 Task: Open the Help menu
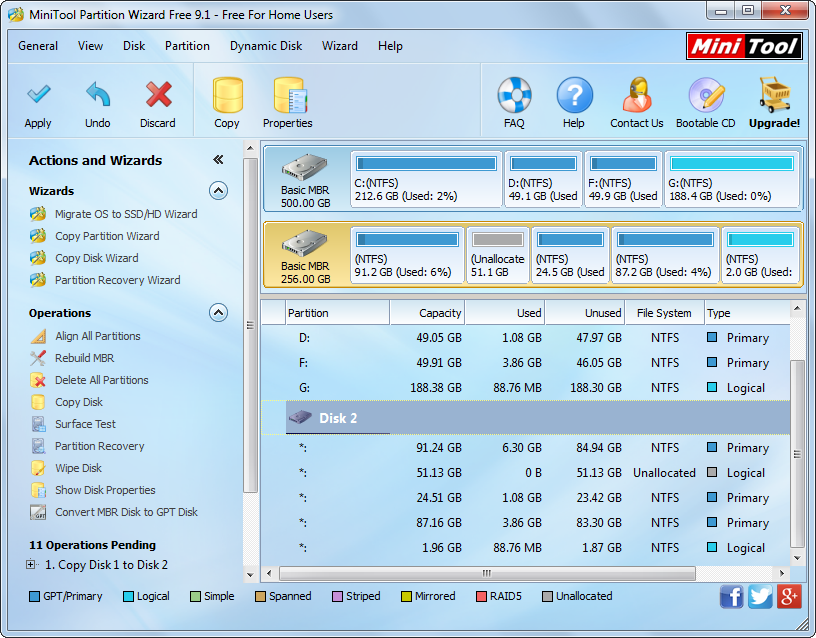click(390, 46)
